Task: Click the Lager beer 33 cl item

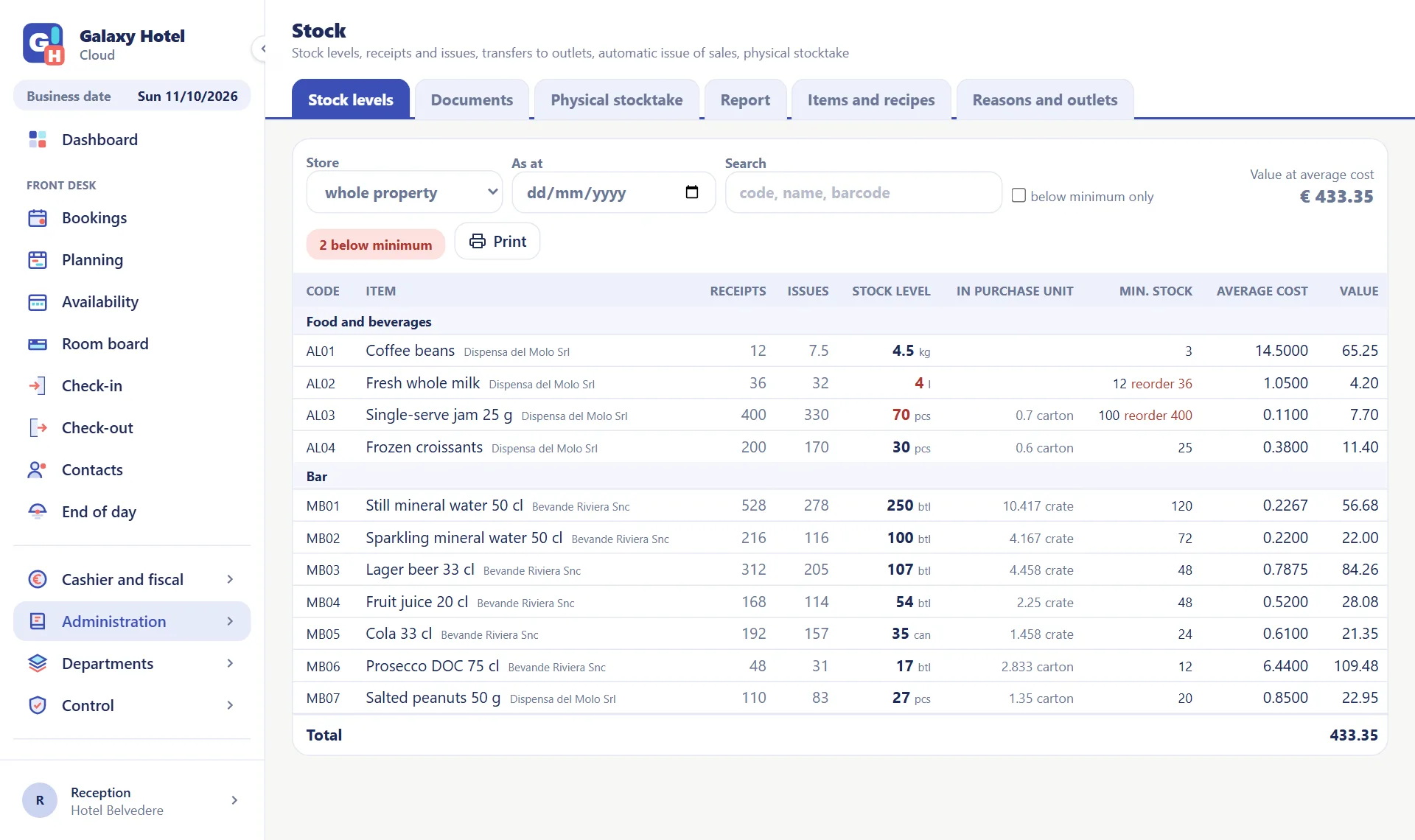Action: [x=420, y=570]
